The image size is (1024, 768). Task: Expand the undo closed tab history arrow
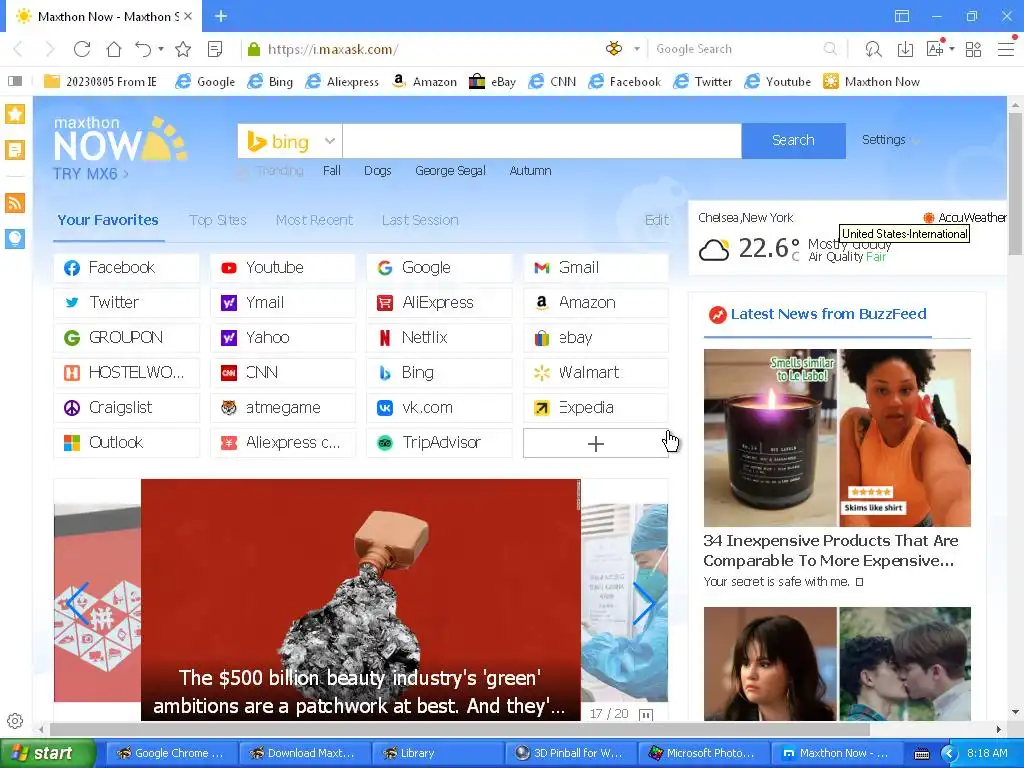[x=161, y=49]
